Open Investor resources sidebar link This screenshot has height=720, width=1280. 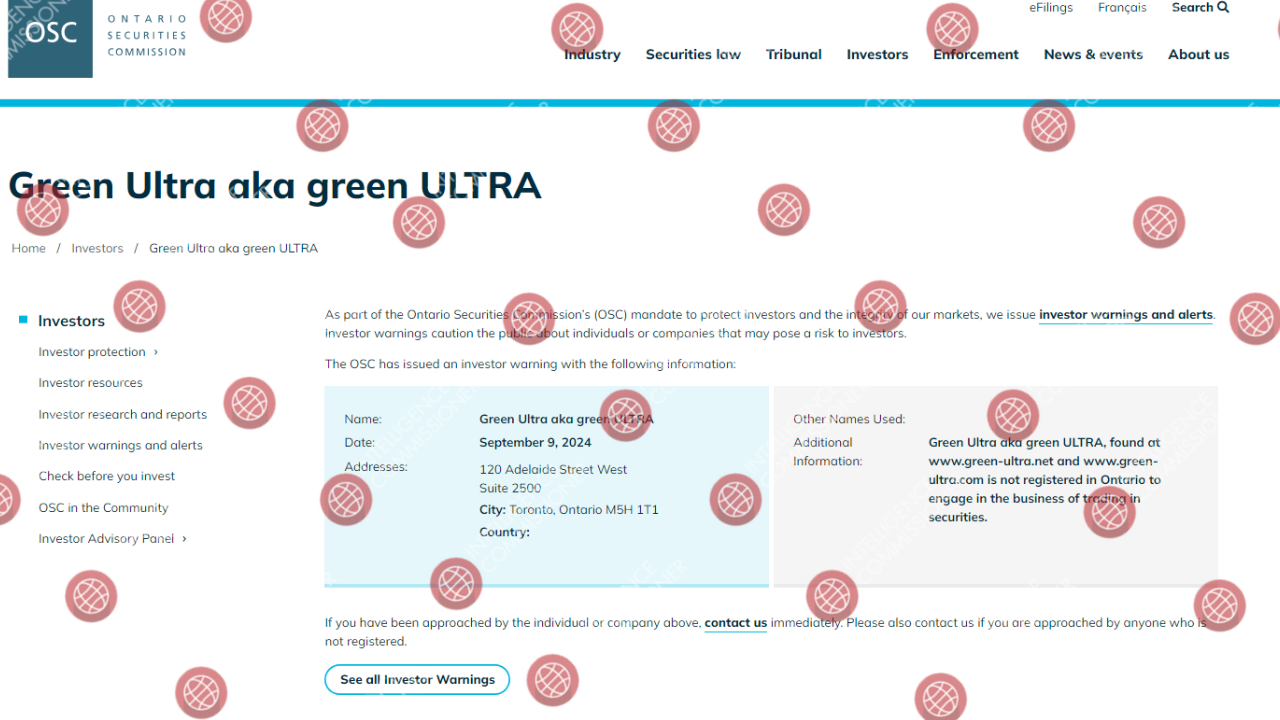pyautogui.click(x=90, y=383)
